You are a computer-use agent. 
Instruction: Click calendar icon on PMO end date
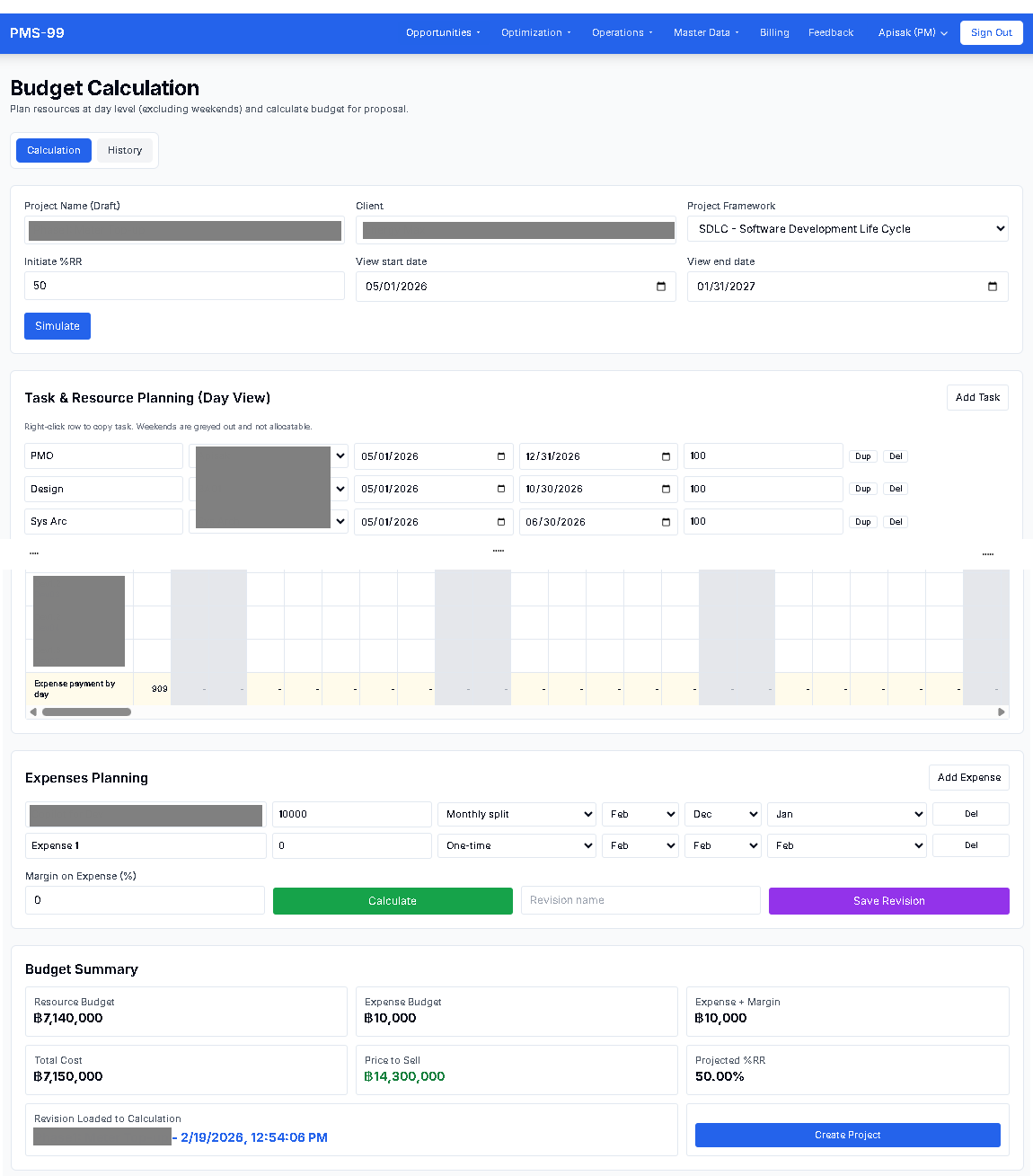click(x=666, y=456)
